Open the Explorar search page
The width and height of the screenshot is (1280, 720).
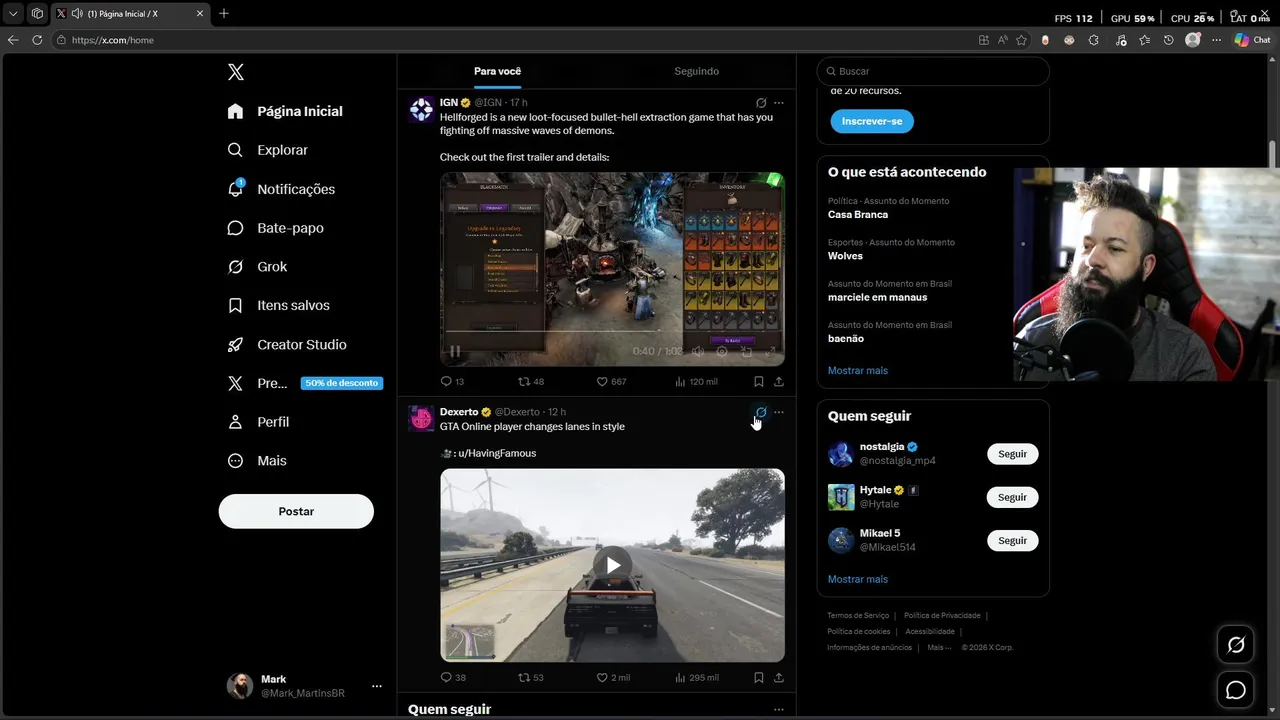pos(268,150)
